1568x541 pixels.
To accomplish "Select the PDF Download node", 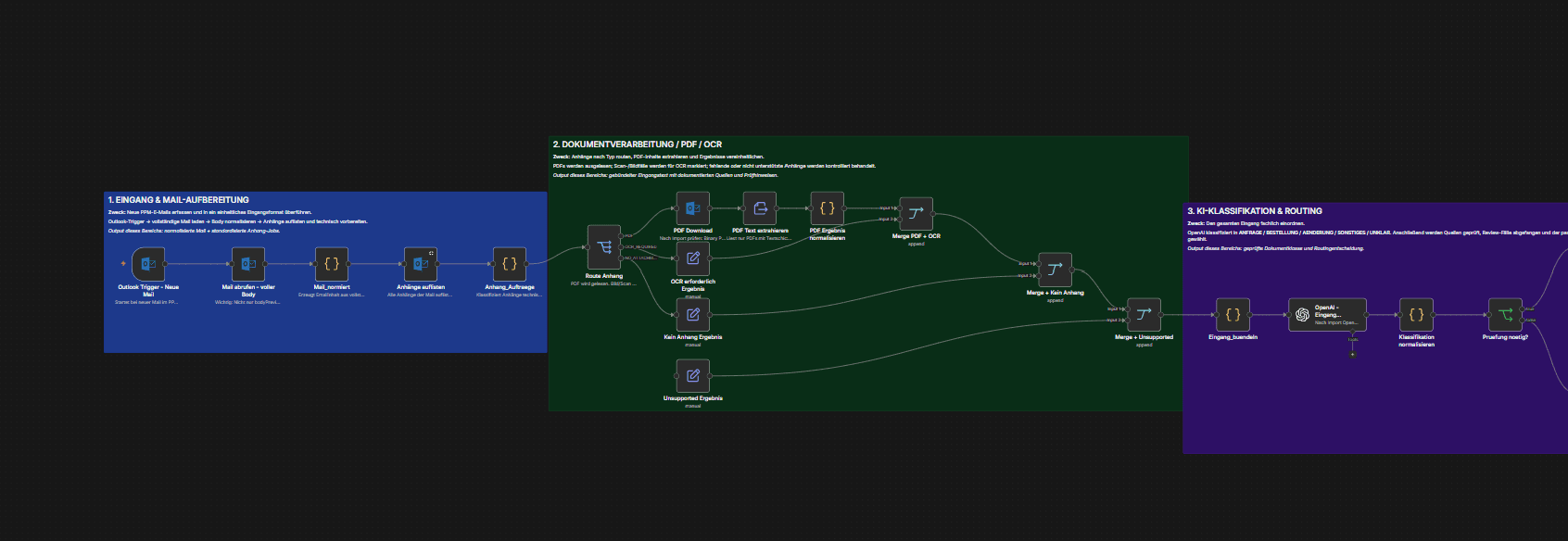I will coord(693,208).
